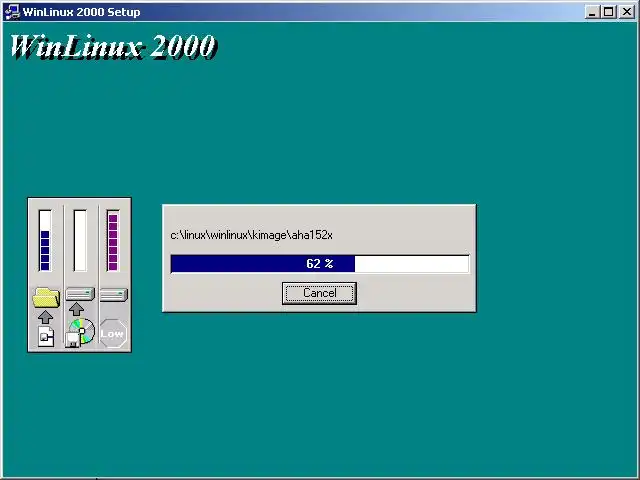Click the blue file copy gauge
The height and width of the screenshot is (480, 640).
pyautogui.click(x=45, y=240)
